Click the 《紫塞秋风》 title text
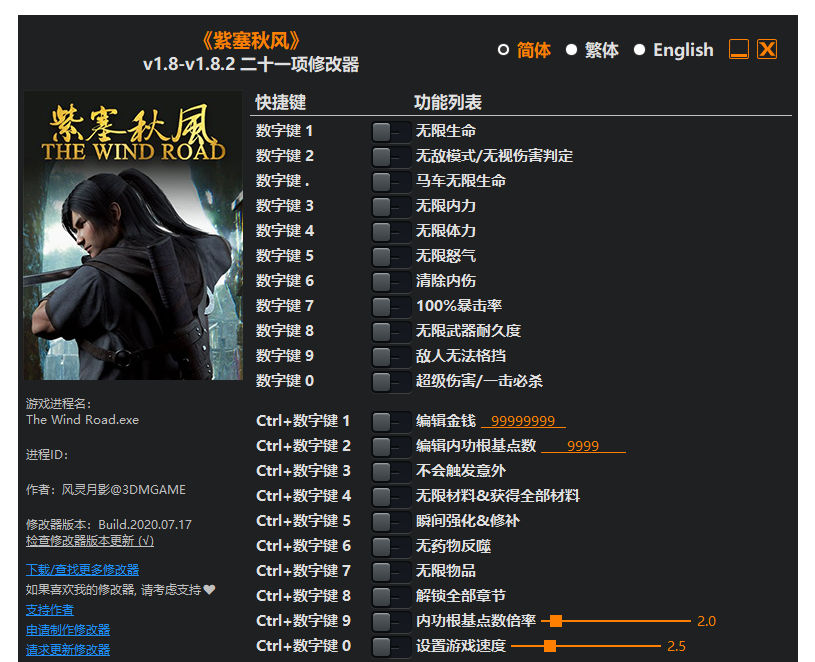 (251, 41)
